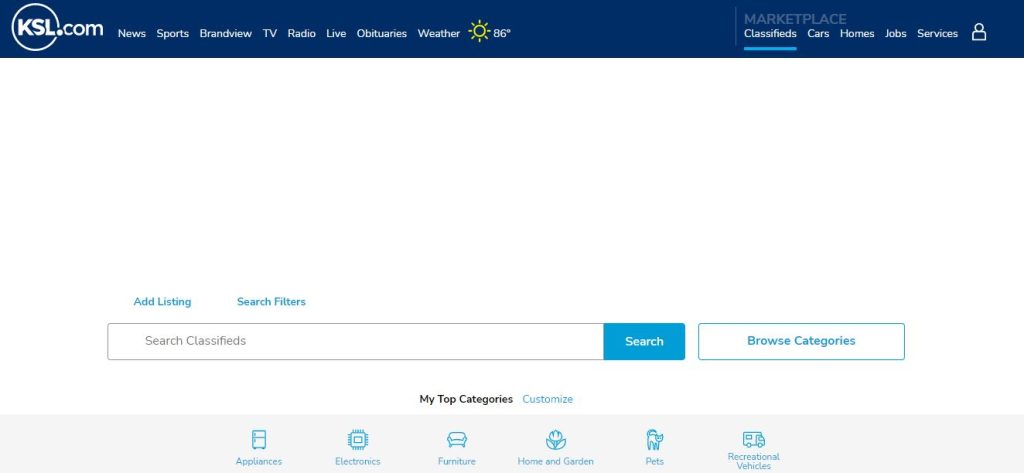Click the sun weather icon
Screen dimensions: 1024x473
(479, 31)
